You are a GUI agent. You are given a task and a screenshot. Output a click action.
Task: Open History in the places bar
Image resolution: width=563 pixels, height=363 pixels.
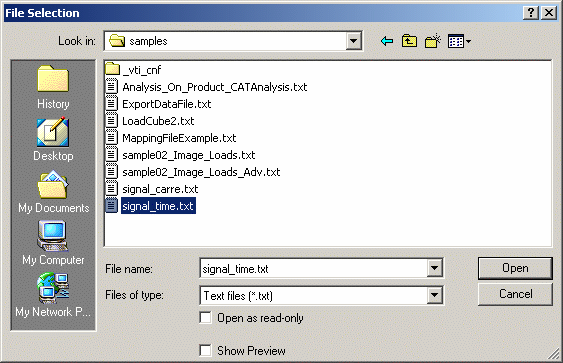click(53, 87)
